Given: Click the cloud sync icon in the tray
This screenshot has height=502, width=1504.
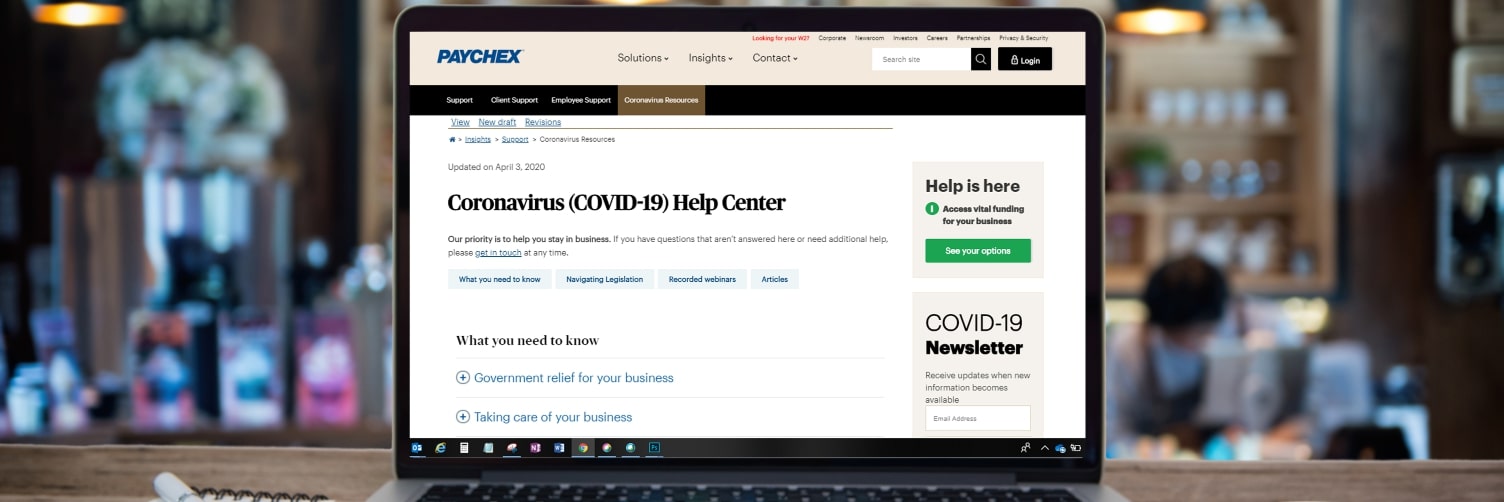Looking at the screenshot, I should [1060, 448].
